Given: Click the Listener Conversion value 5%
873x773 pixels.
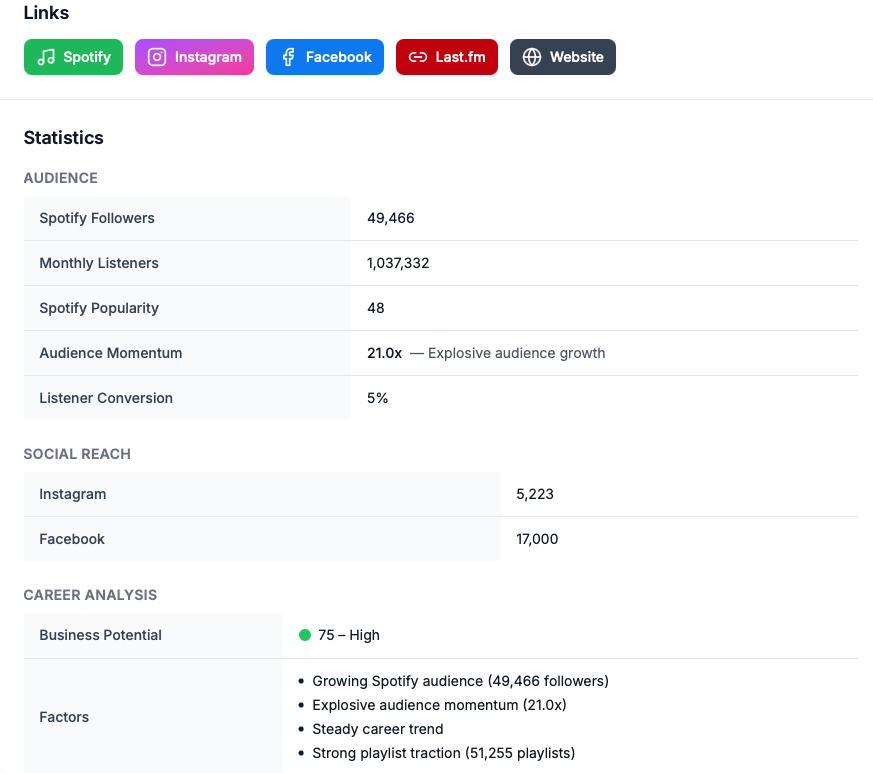Looking at the screenshot, I should [377, 398].
